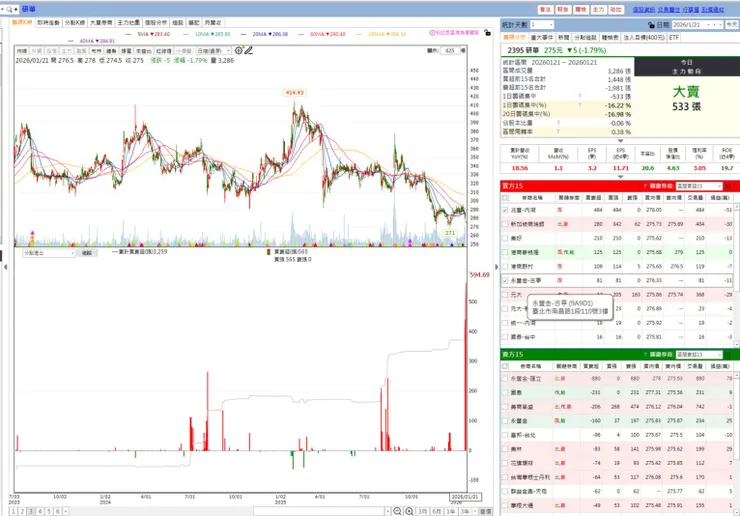
Task: Click the 414.43 high price label
Action: click(294, 93)
